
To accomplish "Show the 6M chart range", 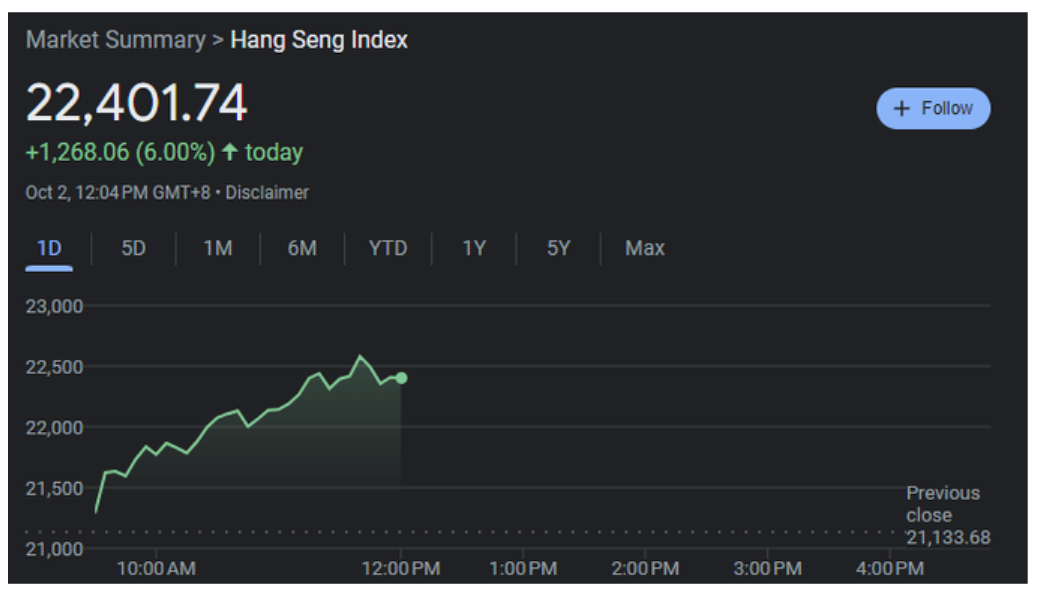I will [302, 249].
